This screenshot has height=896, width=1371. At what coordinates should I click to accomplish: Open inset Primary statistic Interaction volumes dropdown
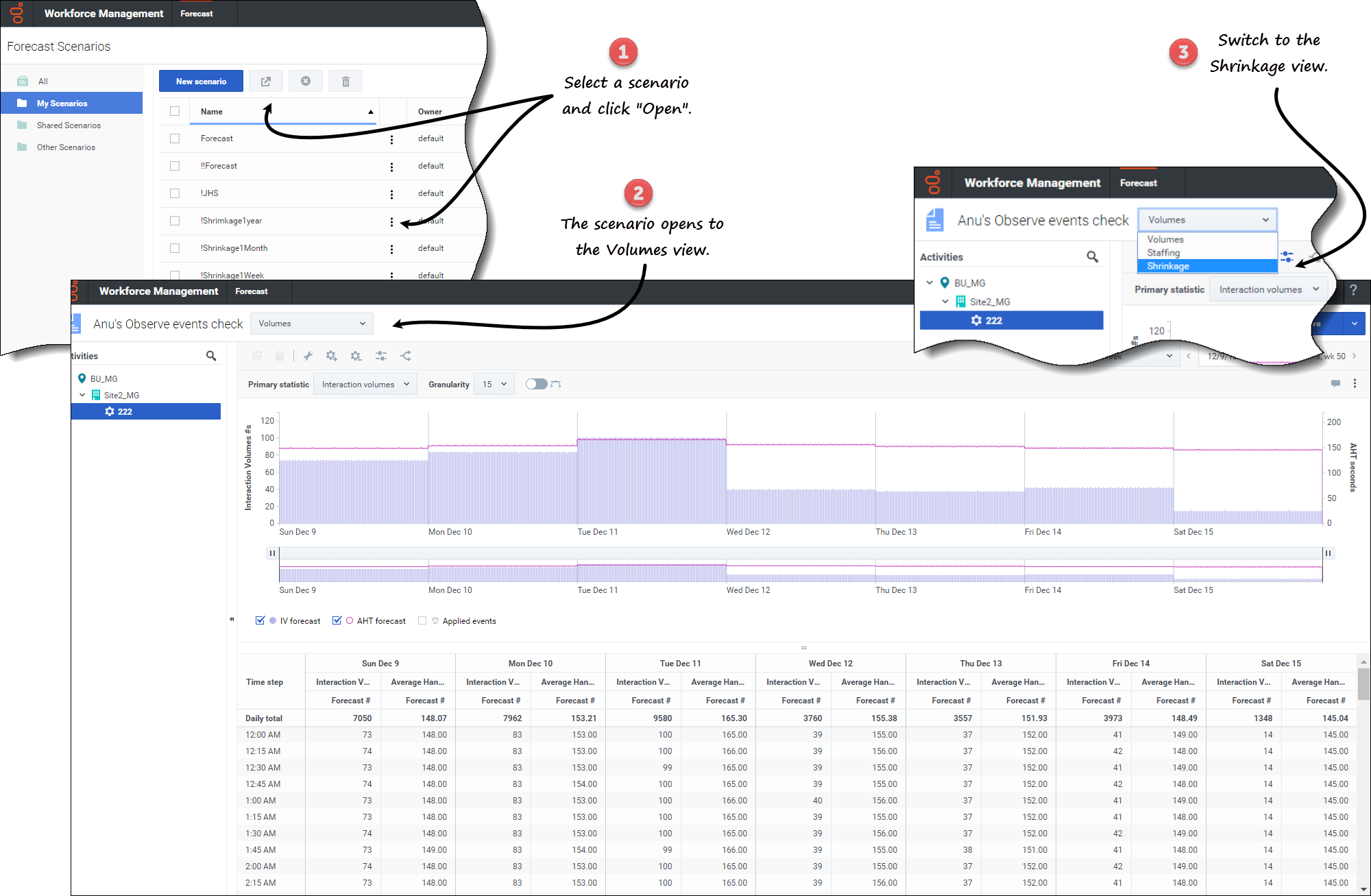(x=1268, y=289)
